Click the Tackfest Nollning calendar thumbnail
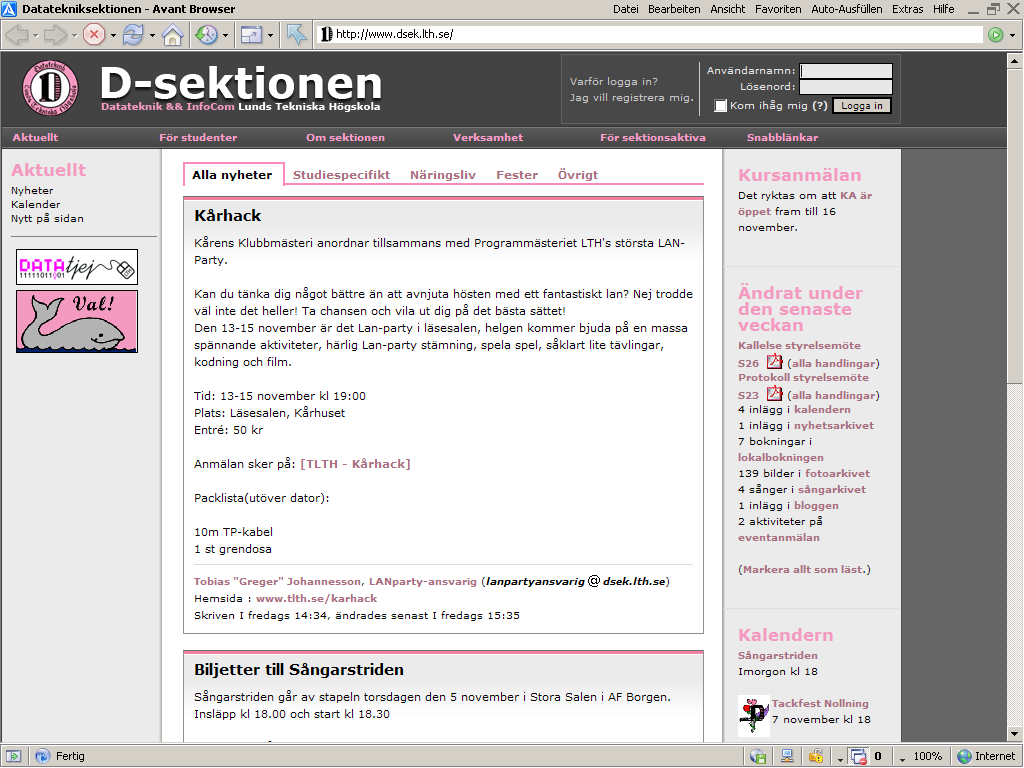The height and width of the screenshot is (768, 1024). pyautogui.click(x=754, y=716)
